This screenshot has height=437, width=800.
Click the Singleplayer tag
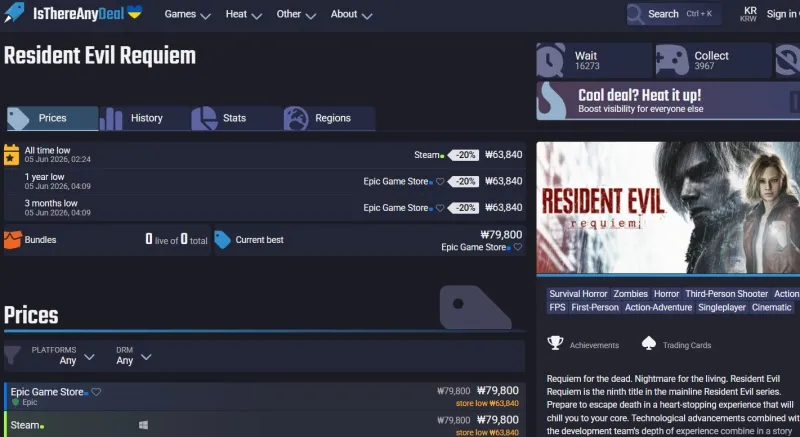pos(722,307)
